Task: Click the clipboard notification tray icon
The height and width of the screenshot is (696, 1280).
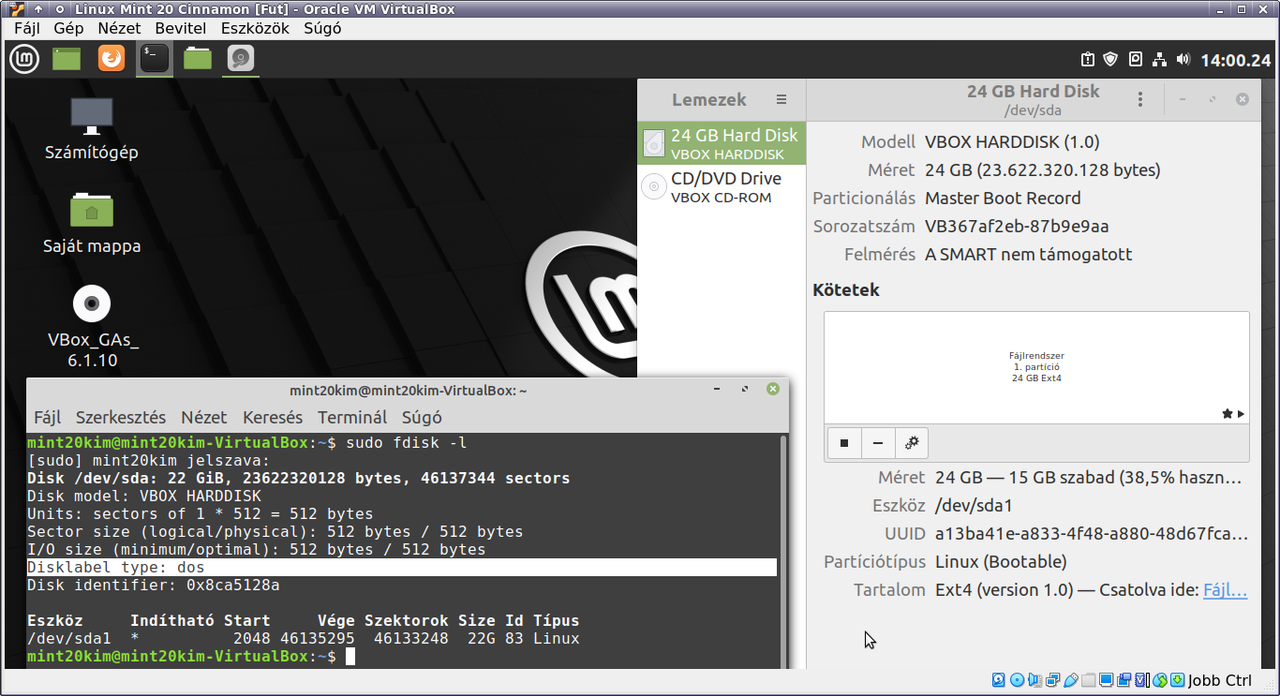Action: [1089, 59]
